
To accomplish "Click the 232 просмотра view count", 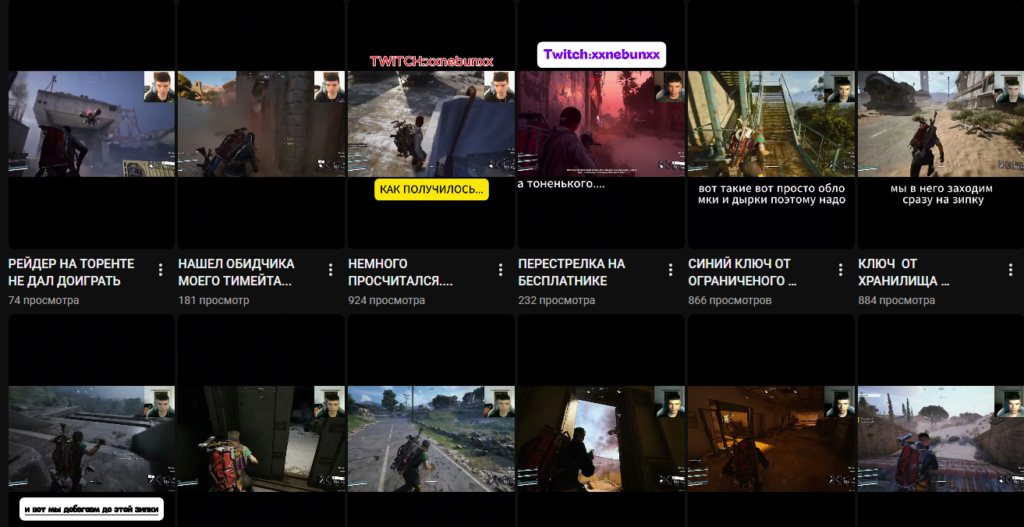I will [556, 300].
